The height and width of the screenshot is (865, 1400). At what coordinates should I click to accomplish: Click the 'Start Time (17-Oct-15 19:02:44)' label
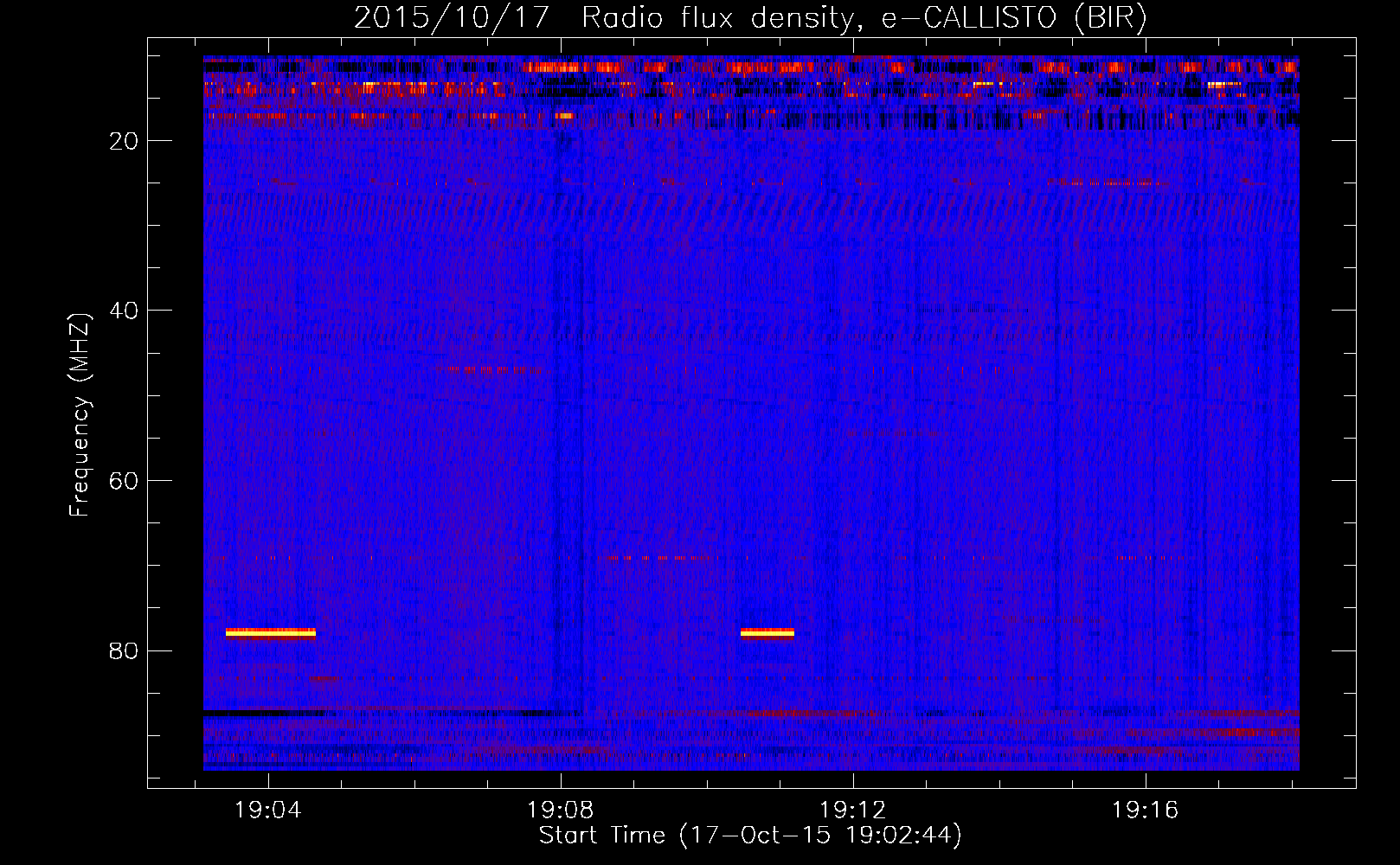pyautogui.click(x=750, y=836)
